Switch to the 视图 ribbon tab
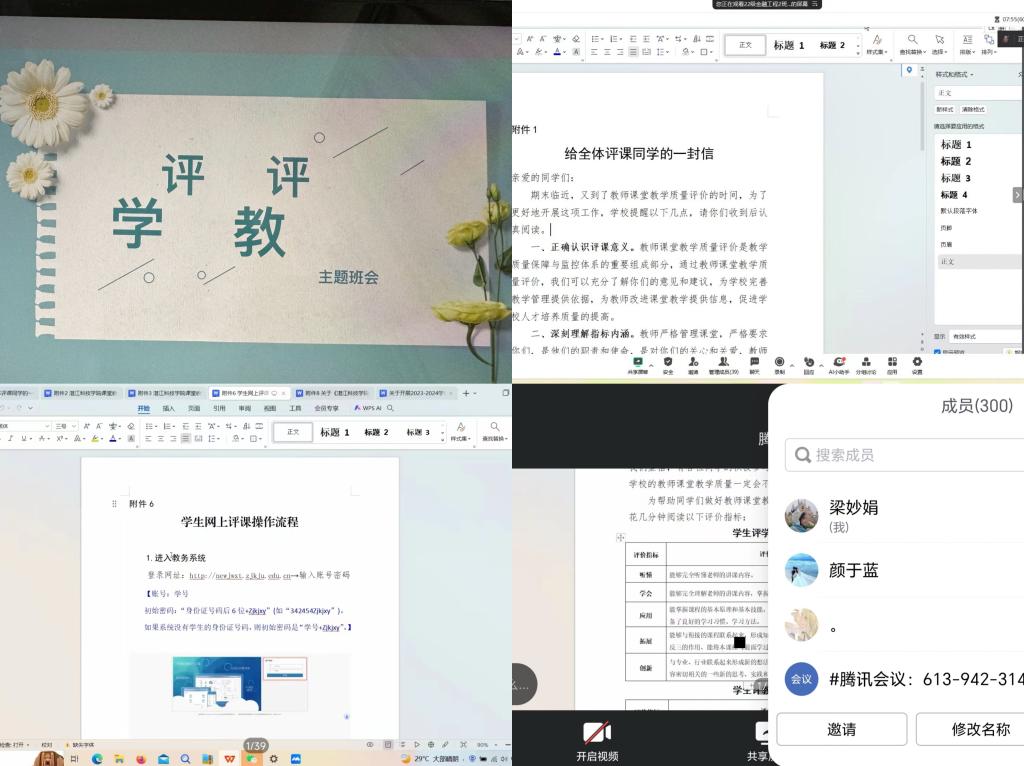The image size is (1024, 766). tap(270, 408)
